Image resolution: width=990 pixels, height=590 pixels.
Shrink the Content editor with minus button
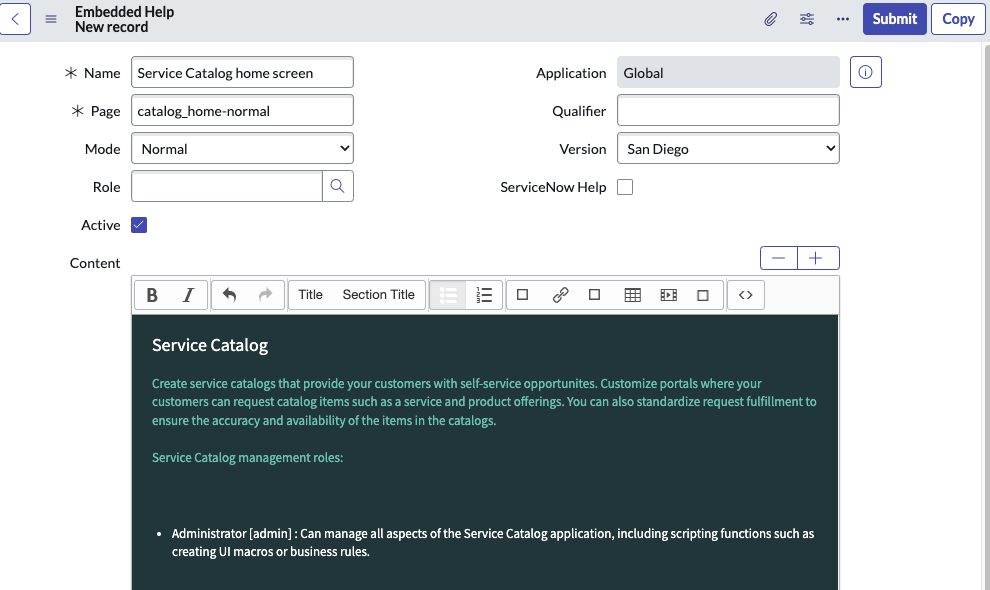(x=778, y=258)
